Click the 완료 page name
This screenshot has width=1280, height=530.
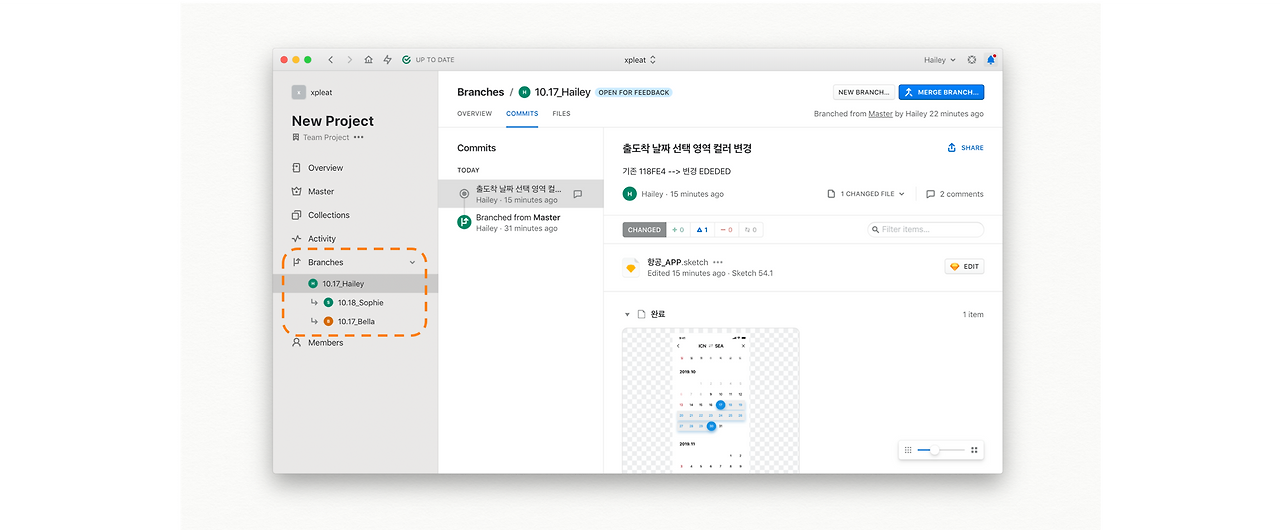(x=658, y=314)
